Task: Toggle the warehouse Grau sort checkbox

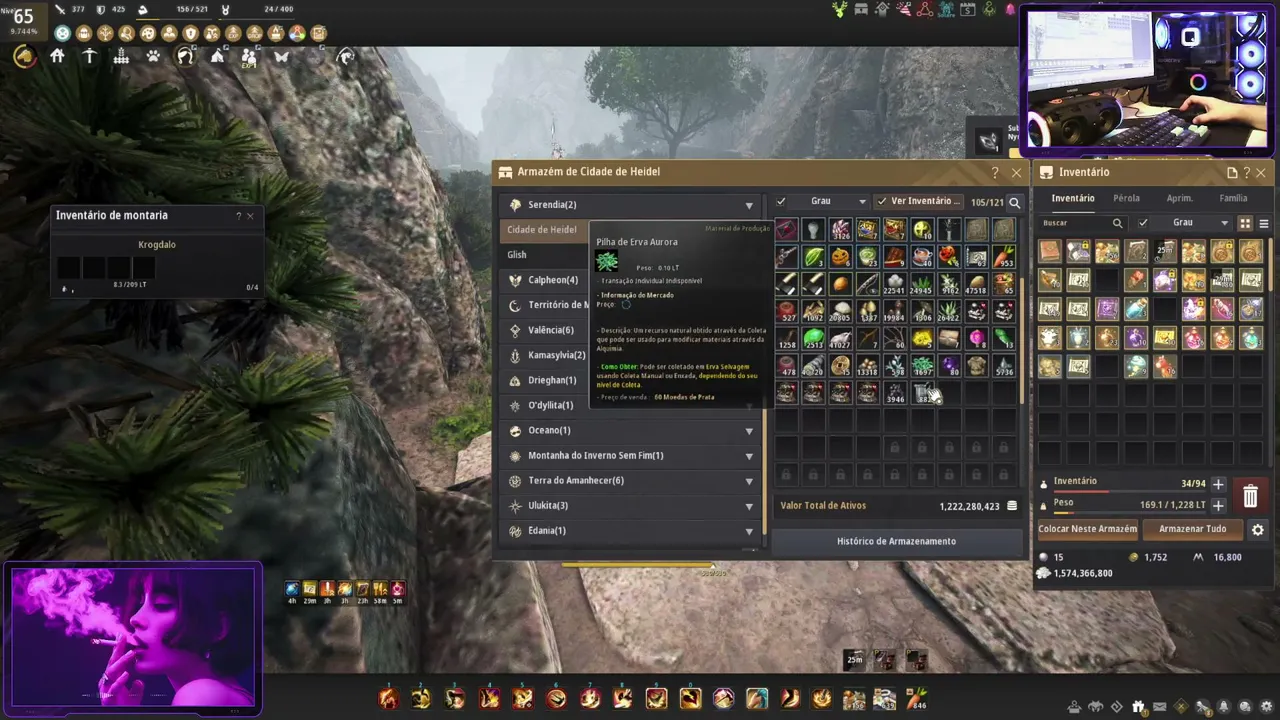Action: point(781,202)
